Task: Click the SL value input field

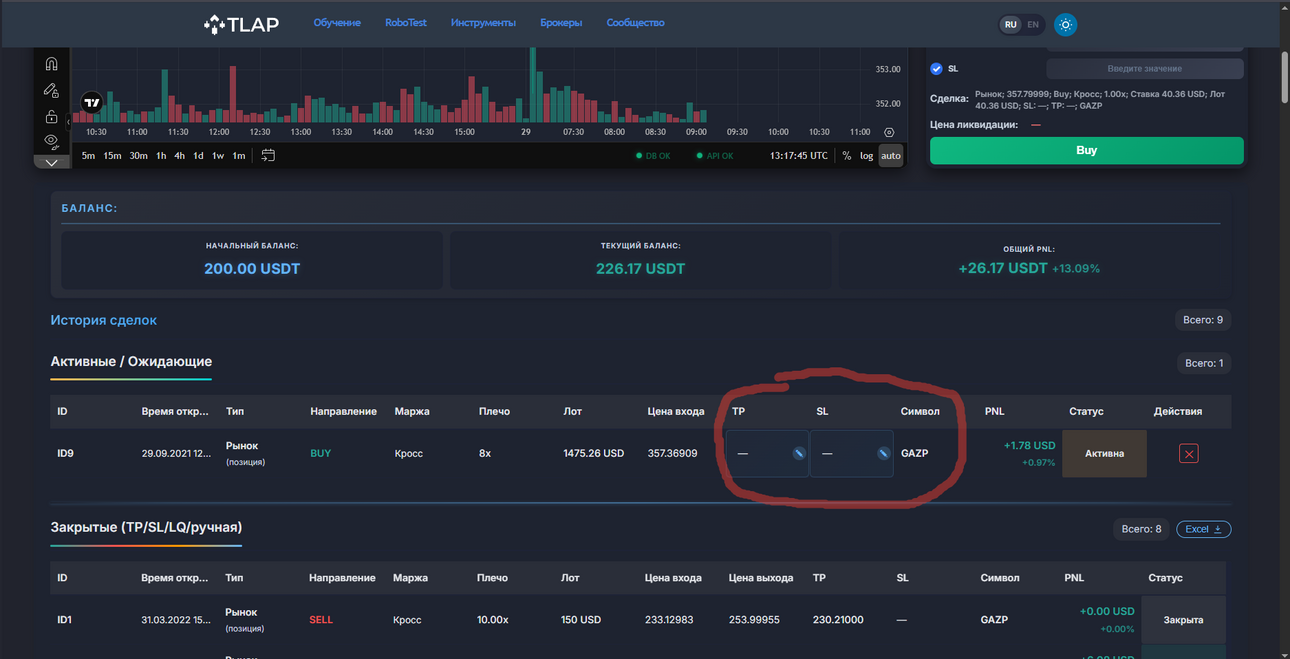Action: (x=1145, y=69)
